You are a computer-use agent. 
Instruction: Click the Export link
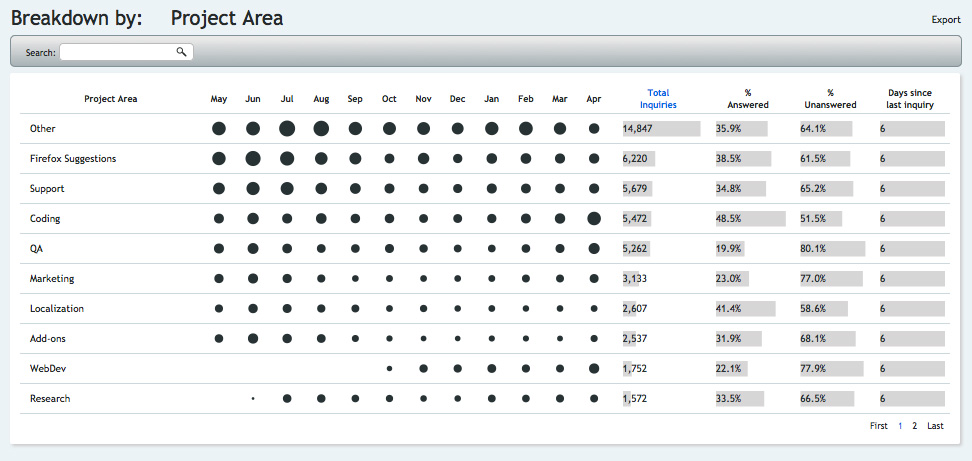[945, 20]
